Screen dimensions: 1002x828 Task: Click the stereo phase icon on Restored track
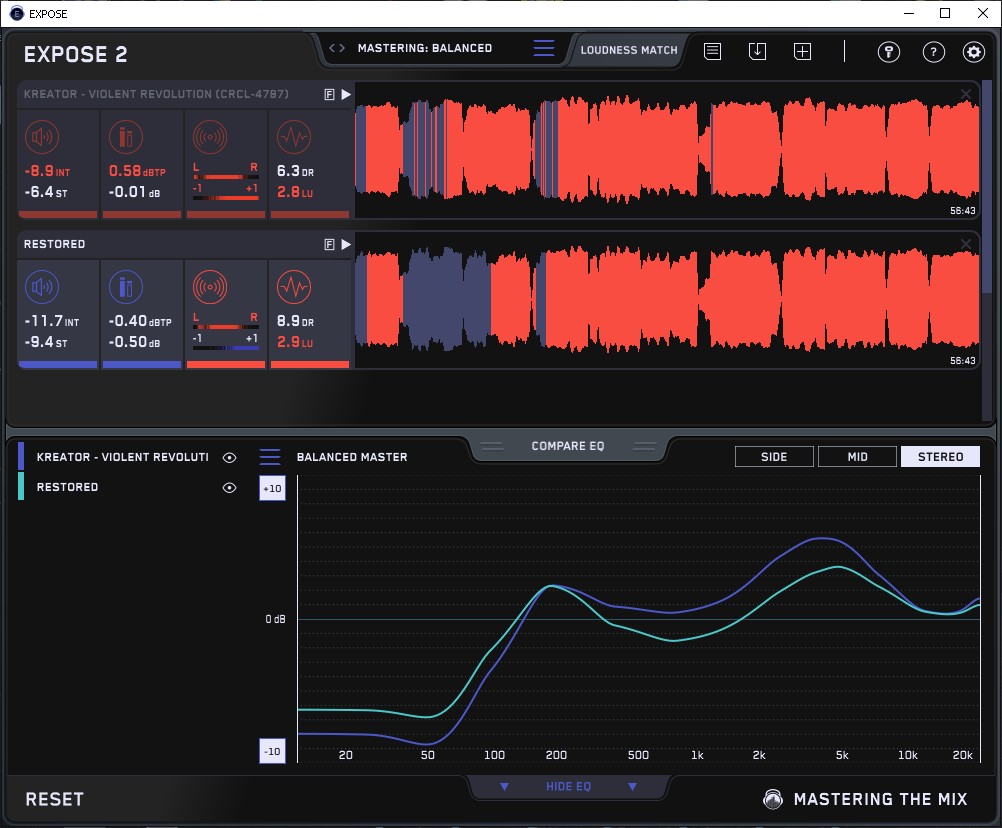(209, 288)
